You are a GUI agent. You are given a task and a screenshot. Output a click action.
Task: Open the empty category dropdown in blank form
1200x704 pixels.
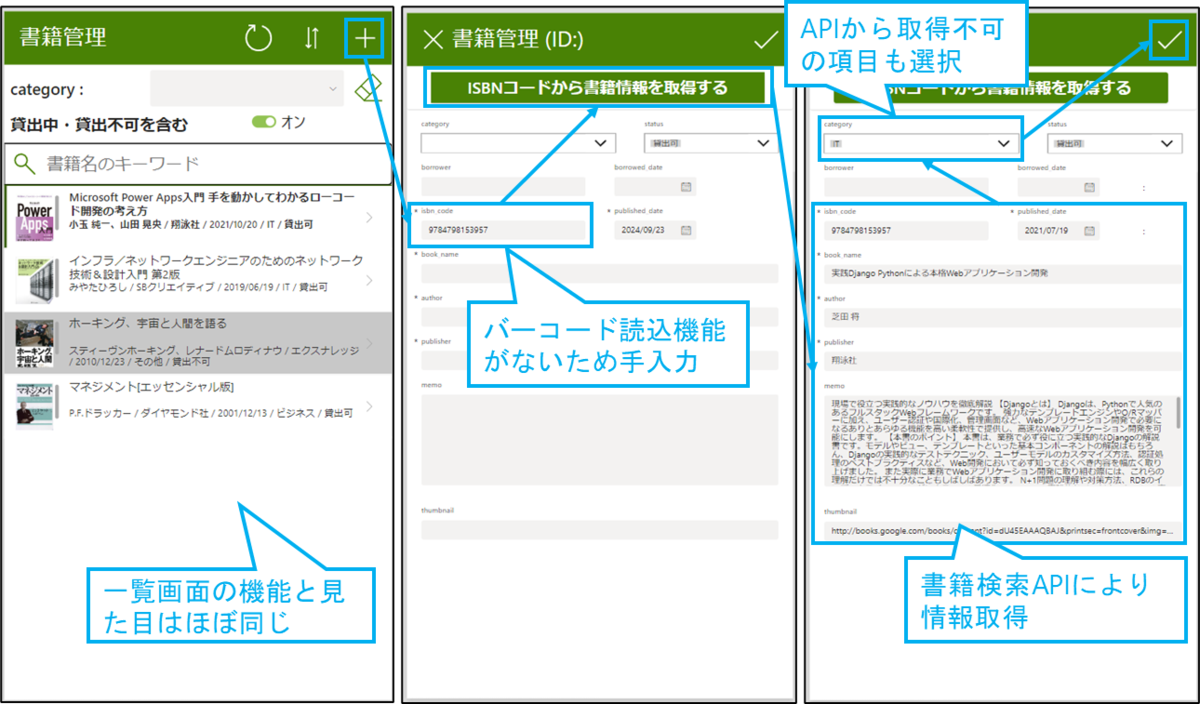pyautogui.click(x=518, y=143)
